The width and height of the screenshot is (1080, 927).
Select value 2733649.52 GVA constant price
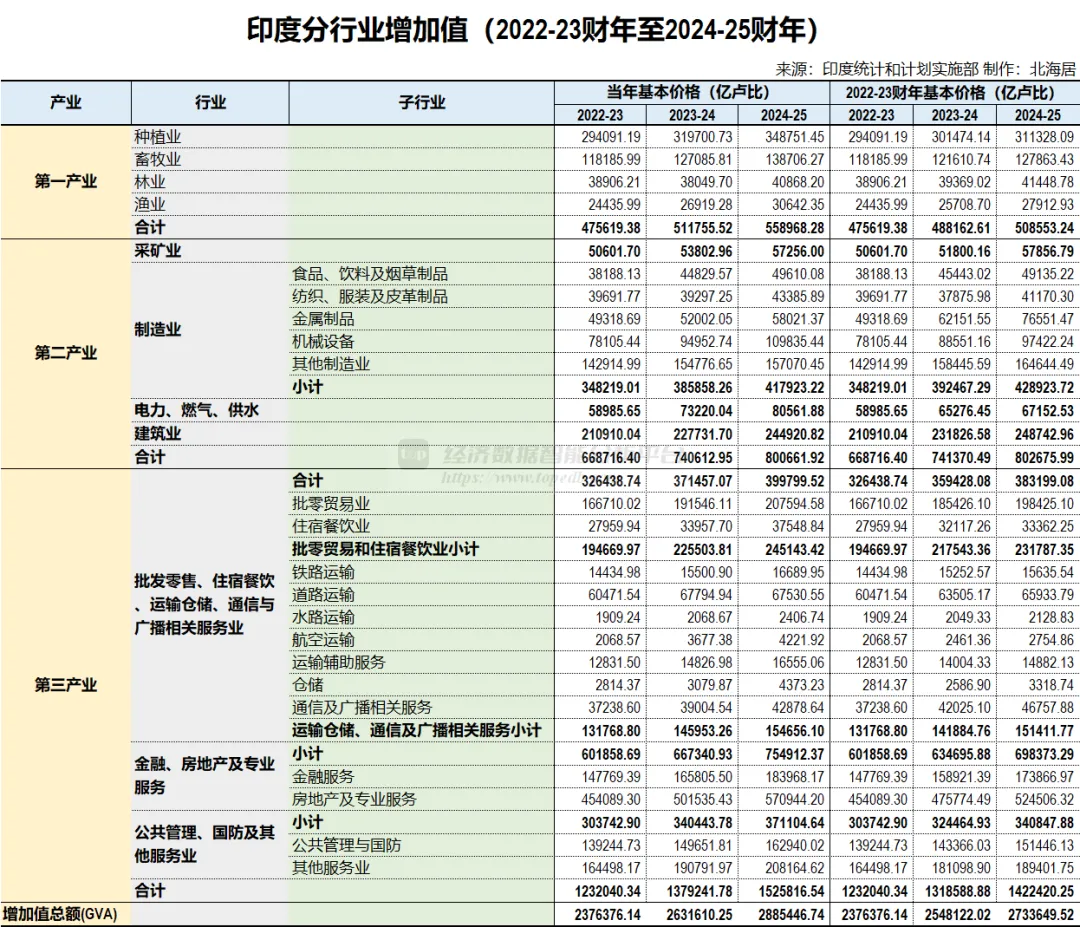1041,915
